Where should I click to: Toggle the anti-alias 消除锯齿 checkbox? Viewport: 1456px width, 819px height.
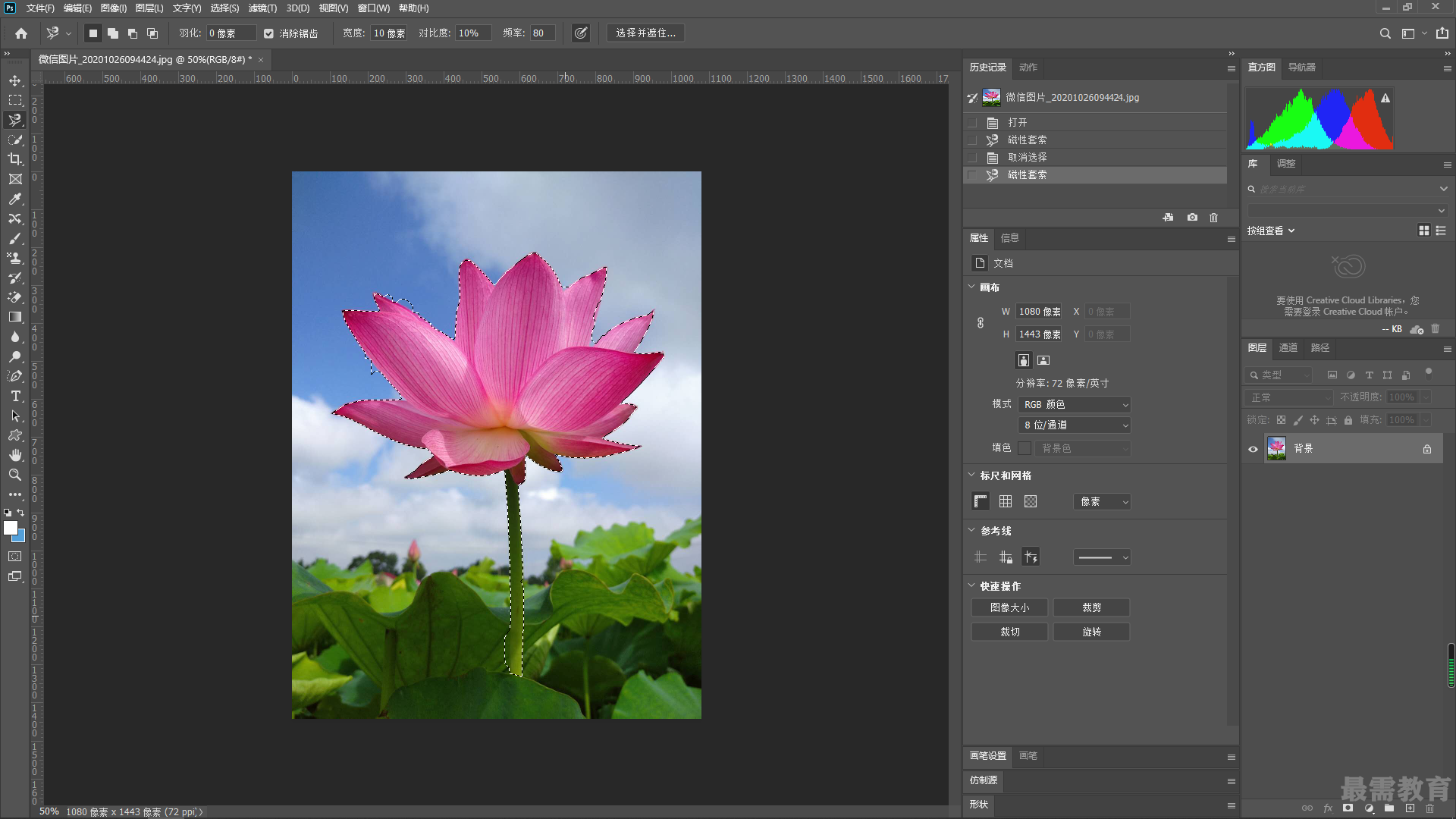[268, 33]
